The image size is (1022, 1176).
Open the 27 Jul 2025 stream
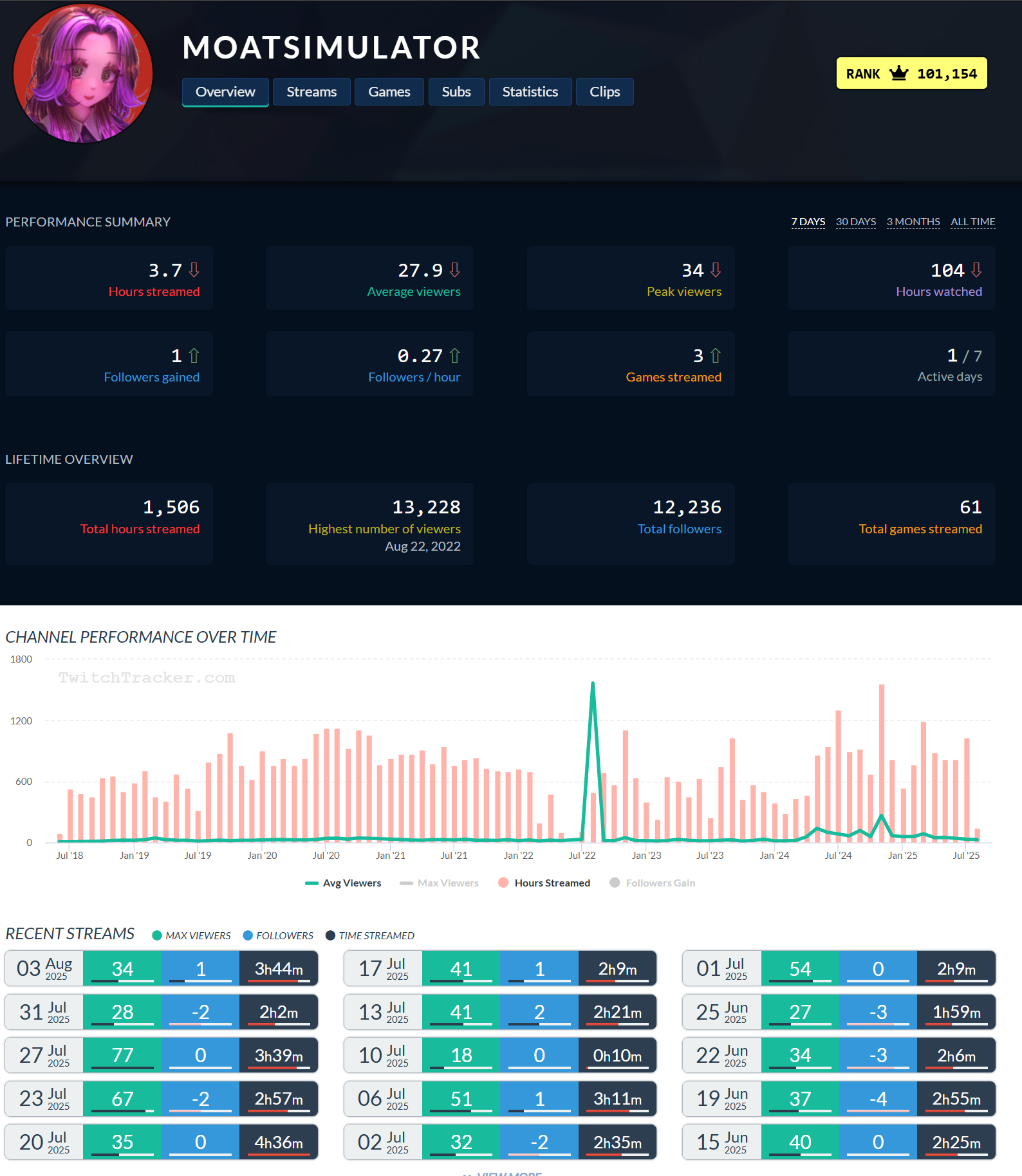pos(162,1055)
